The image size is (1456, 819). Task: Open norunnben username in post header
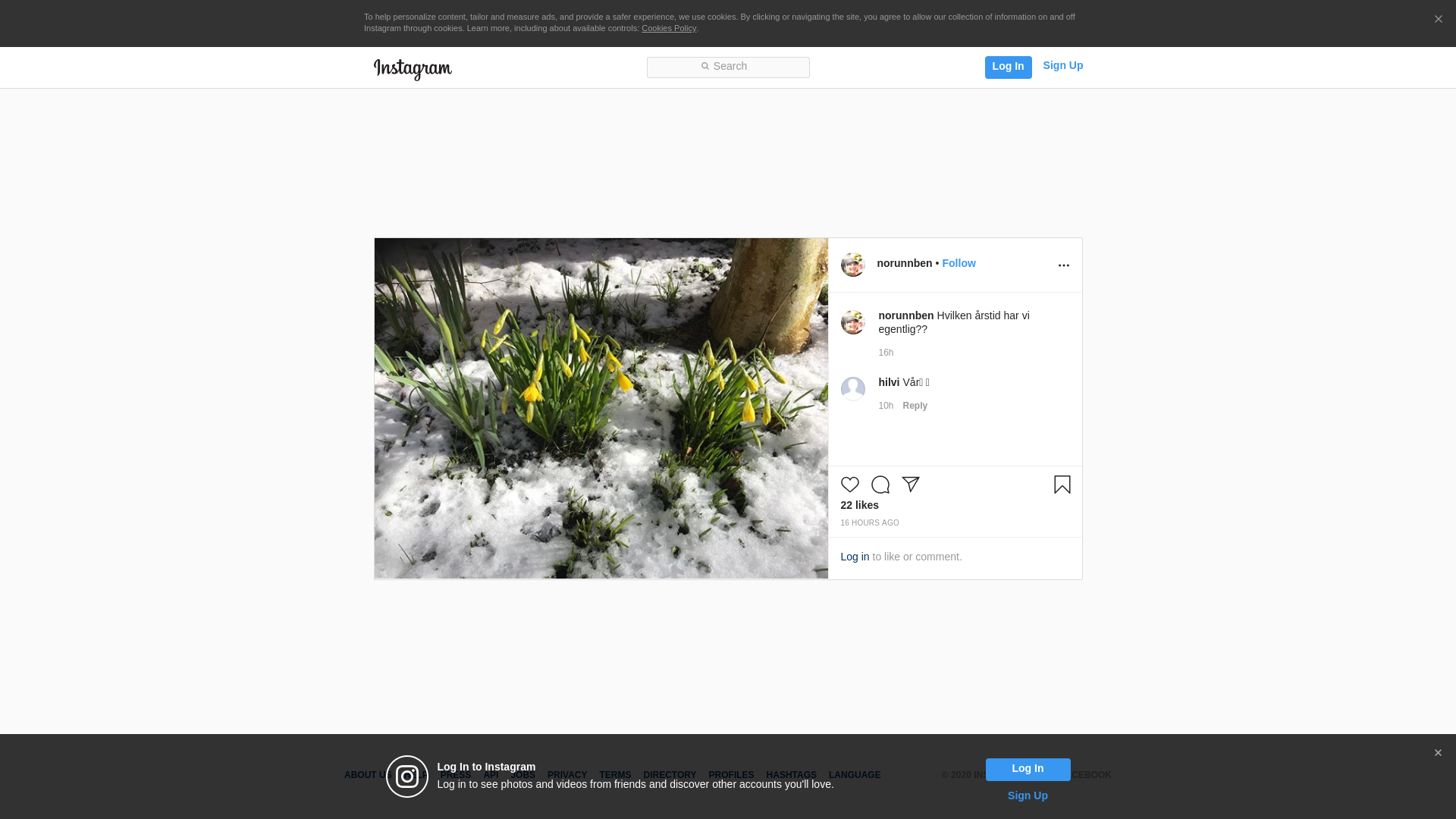904,264
